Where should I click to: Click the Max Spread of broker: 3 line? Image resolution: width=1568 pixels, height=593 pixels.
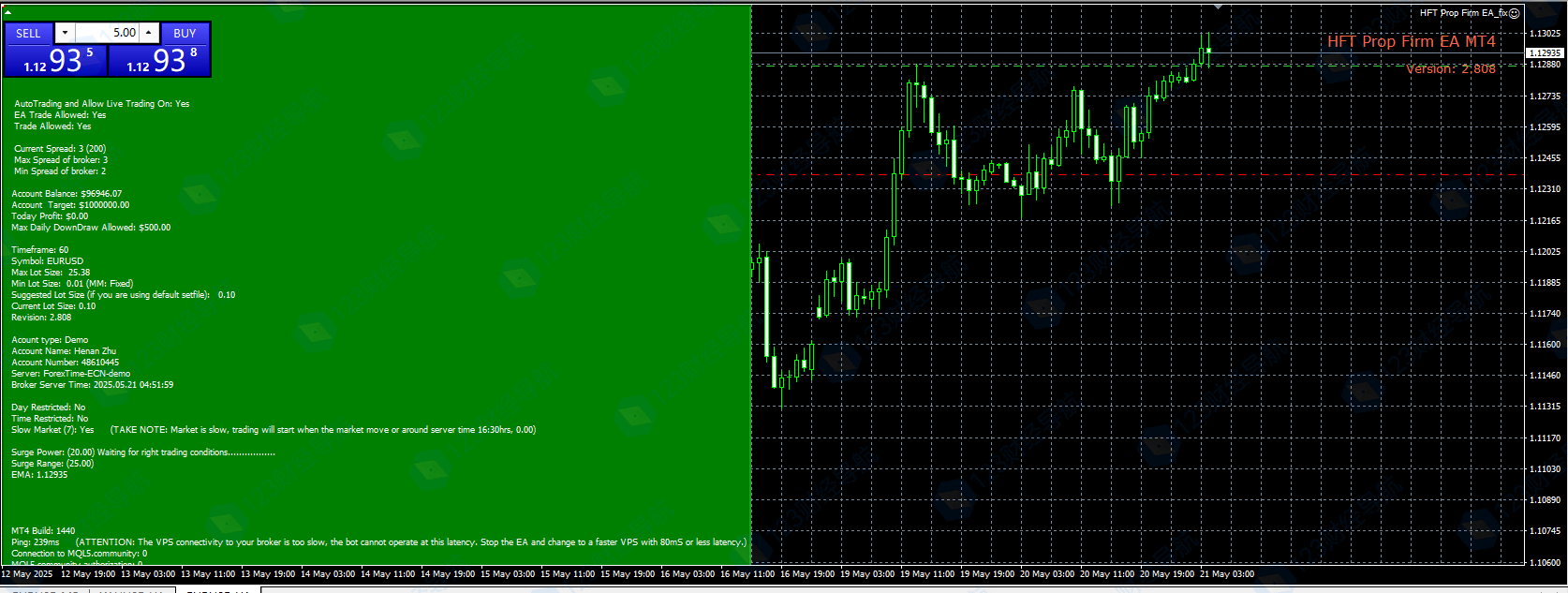pyautogui.click(x=61, y=160)
